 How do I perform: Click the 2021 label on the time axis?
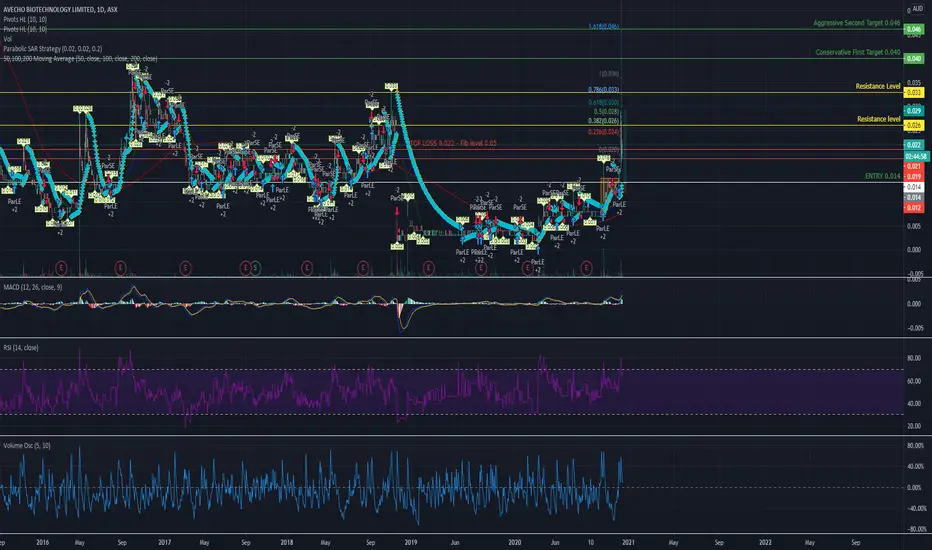click(628, 542)
